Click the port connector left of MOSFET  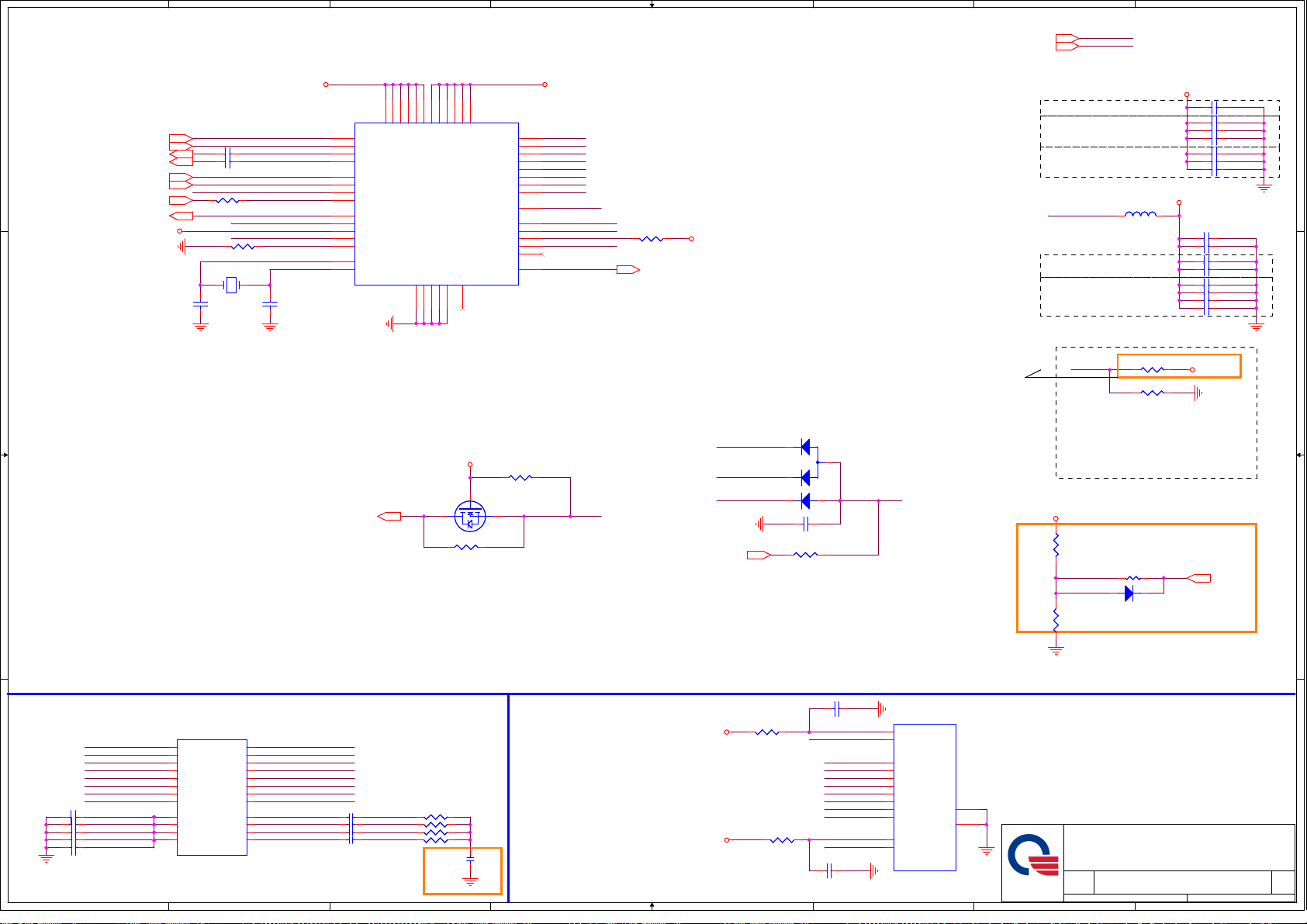(389, 516)
